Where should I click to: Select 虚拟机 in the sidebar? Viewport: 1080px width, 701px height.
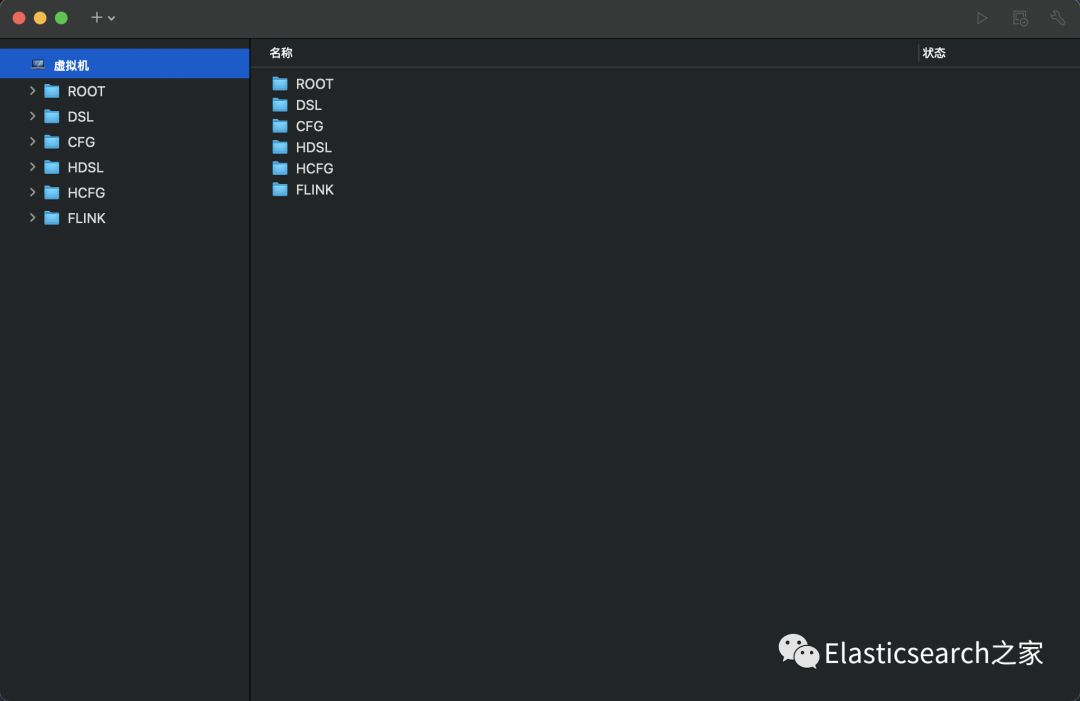pyautogui.click(x=71, y=65)
